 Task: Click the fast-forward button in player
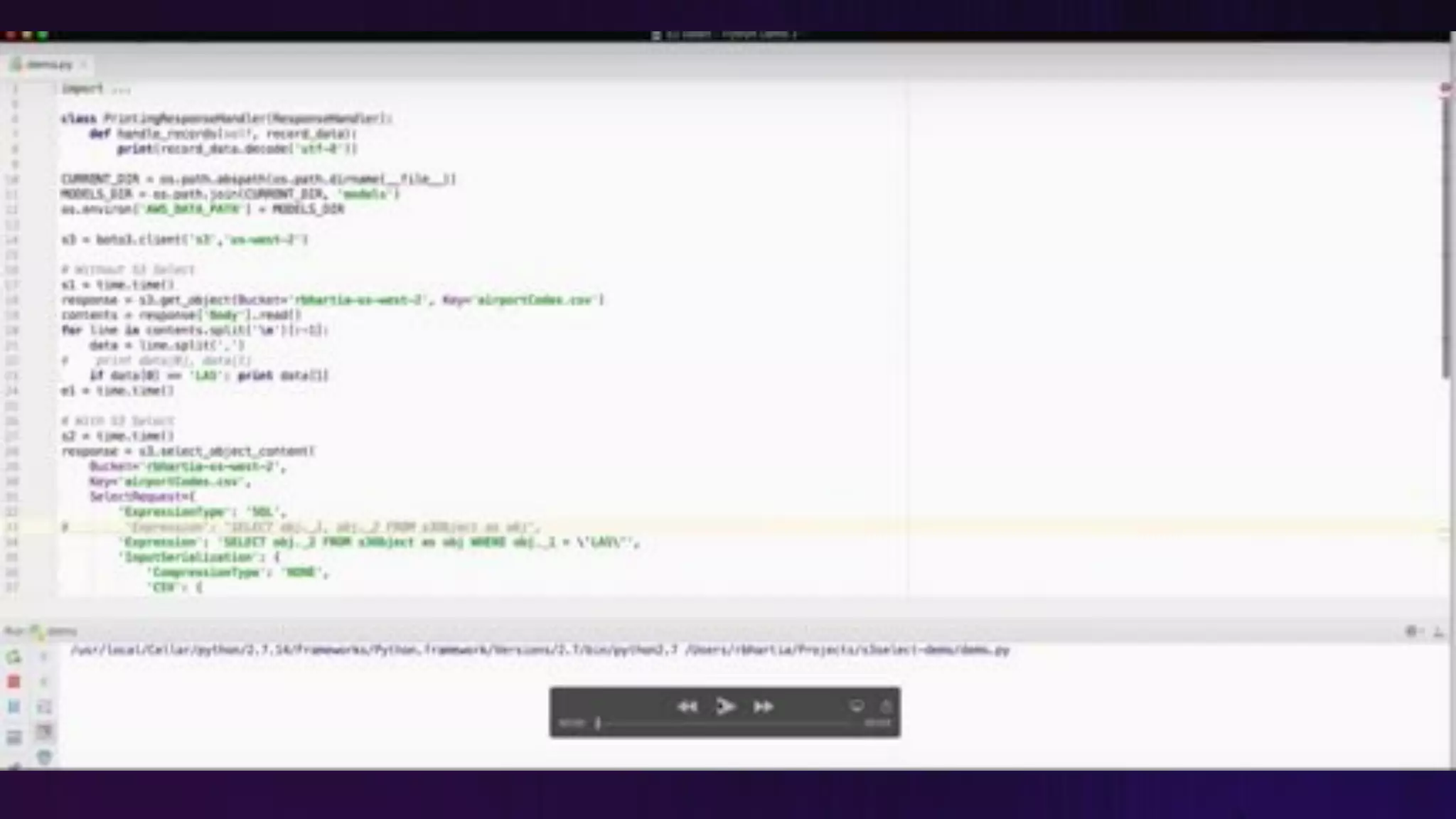(x=764, y=707)
